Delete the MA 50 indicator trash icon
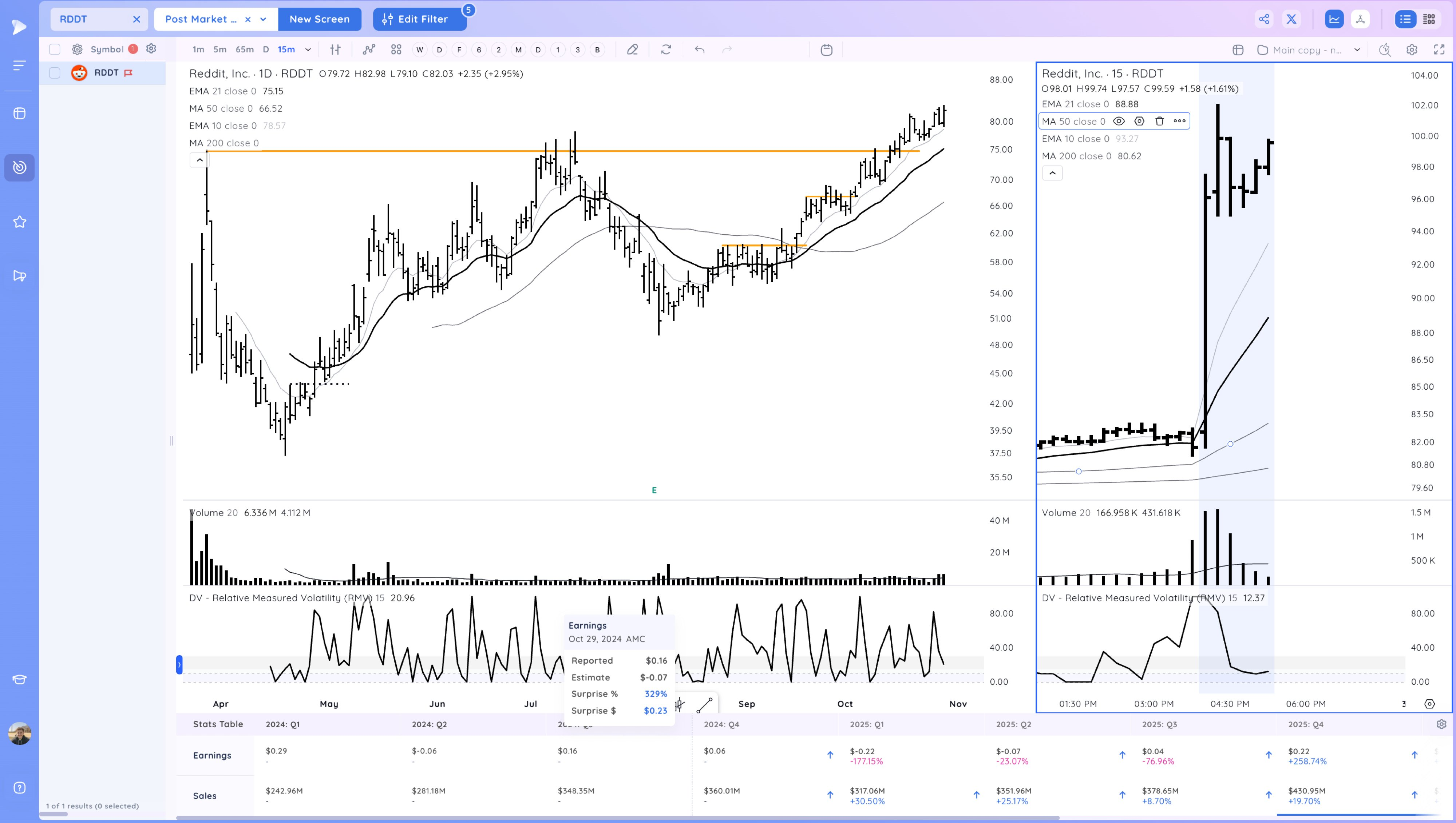 [1159, 121]
